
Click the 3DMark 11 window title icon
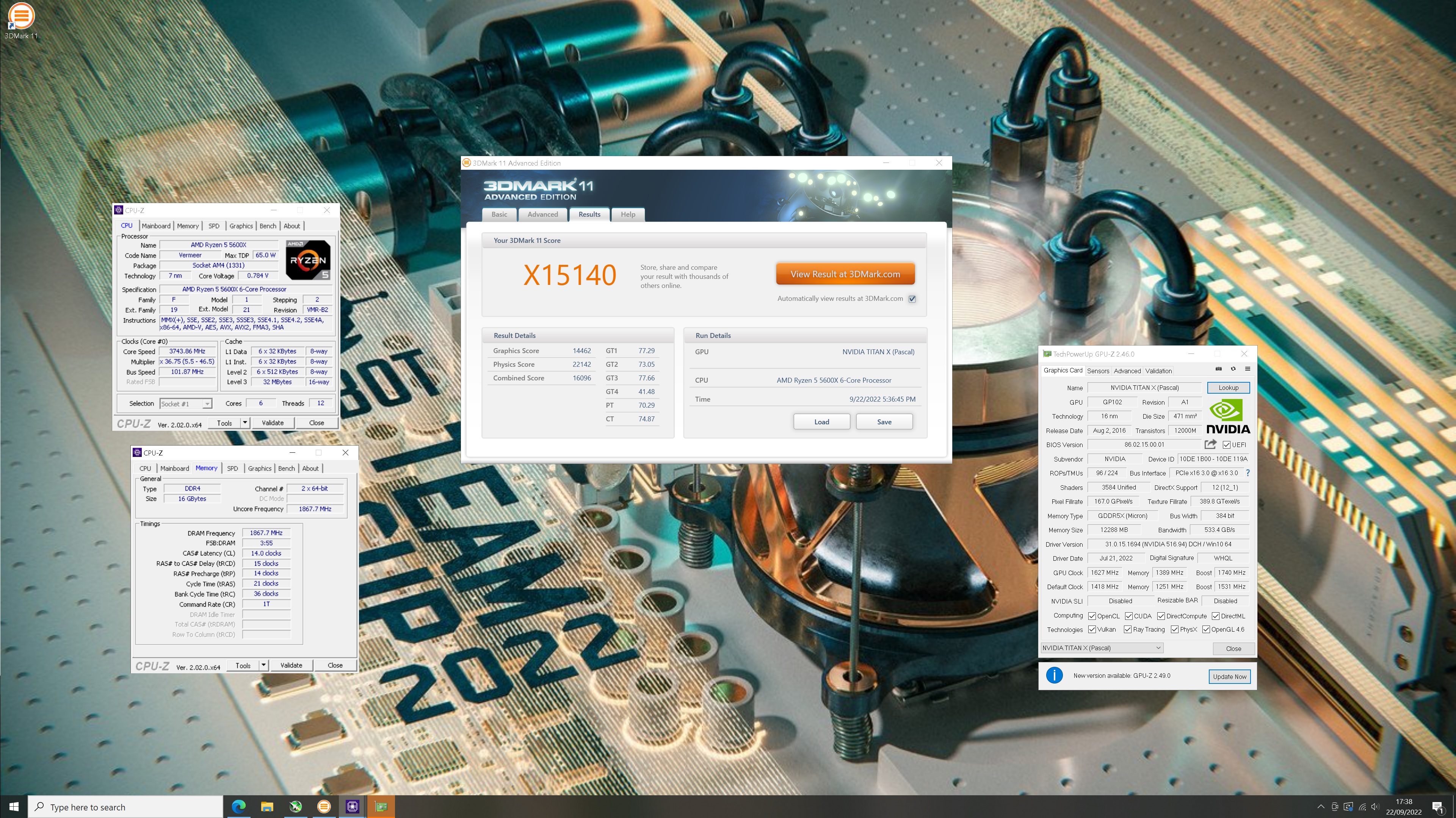(x=466, y=163)
